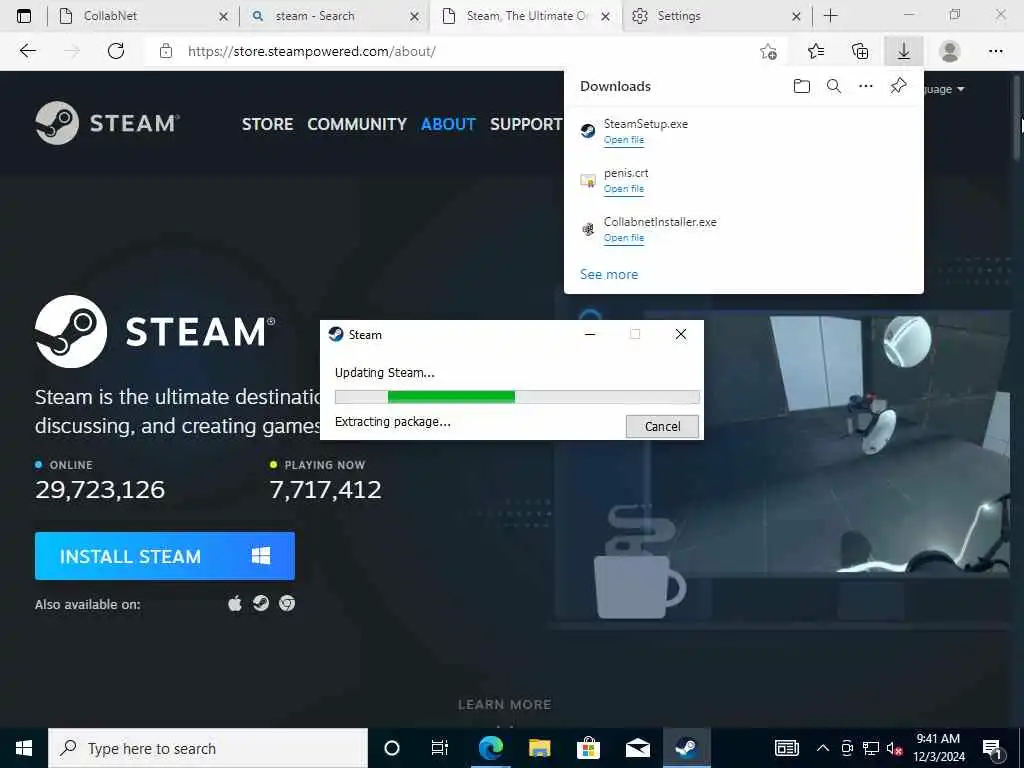Open Microsoft Store from the taskbar
This screenshot has width=1024, height=768.
pos(588,748)
